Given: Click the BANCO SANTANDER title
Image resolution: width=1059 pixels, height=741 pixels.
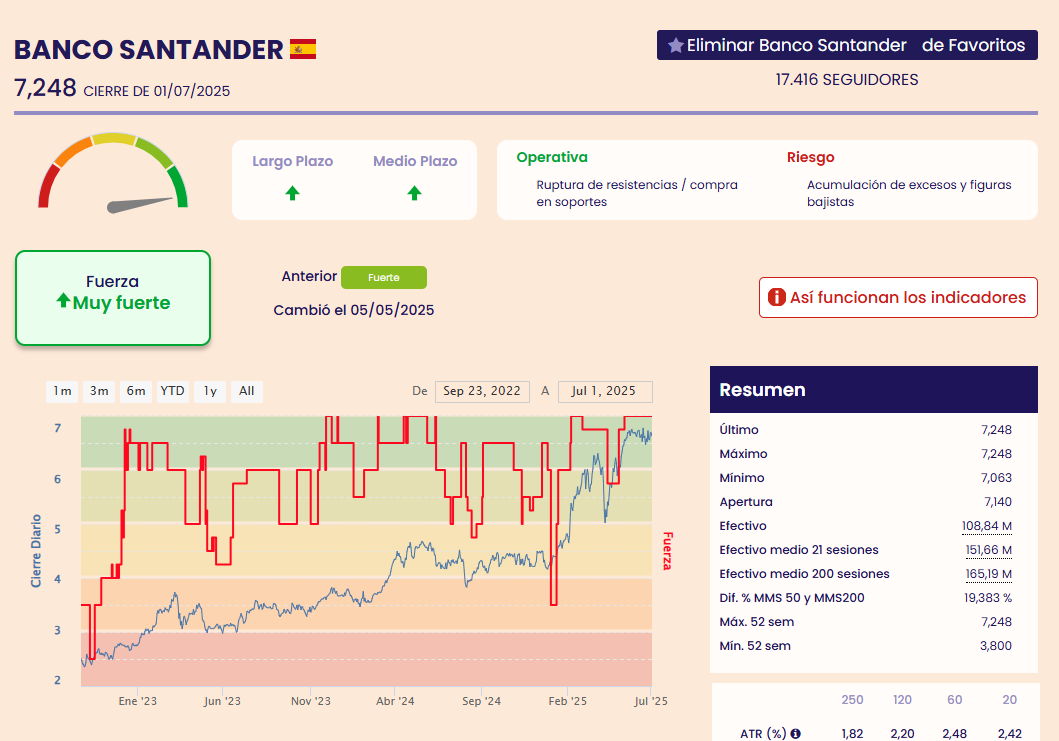Looking at the screenshot, I should pos(149,50).
